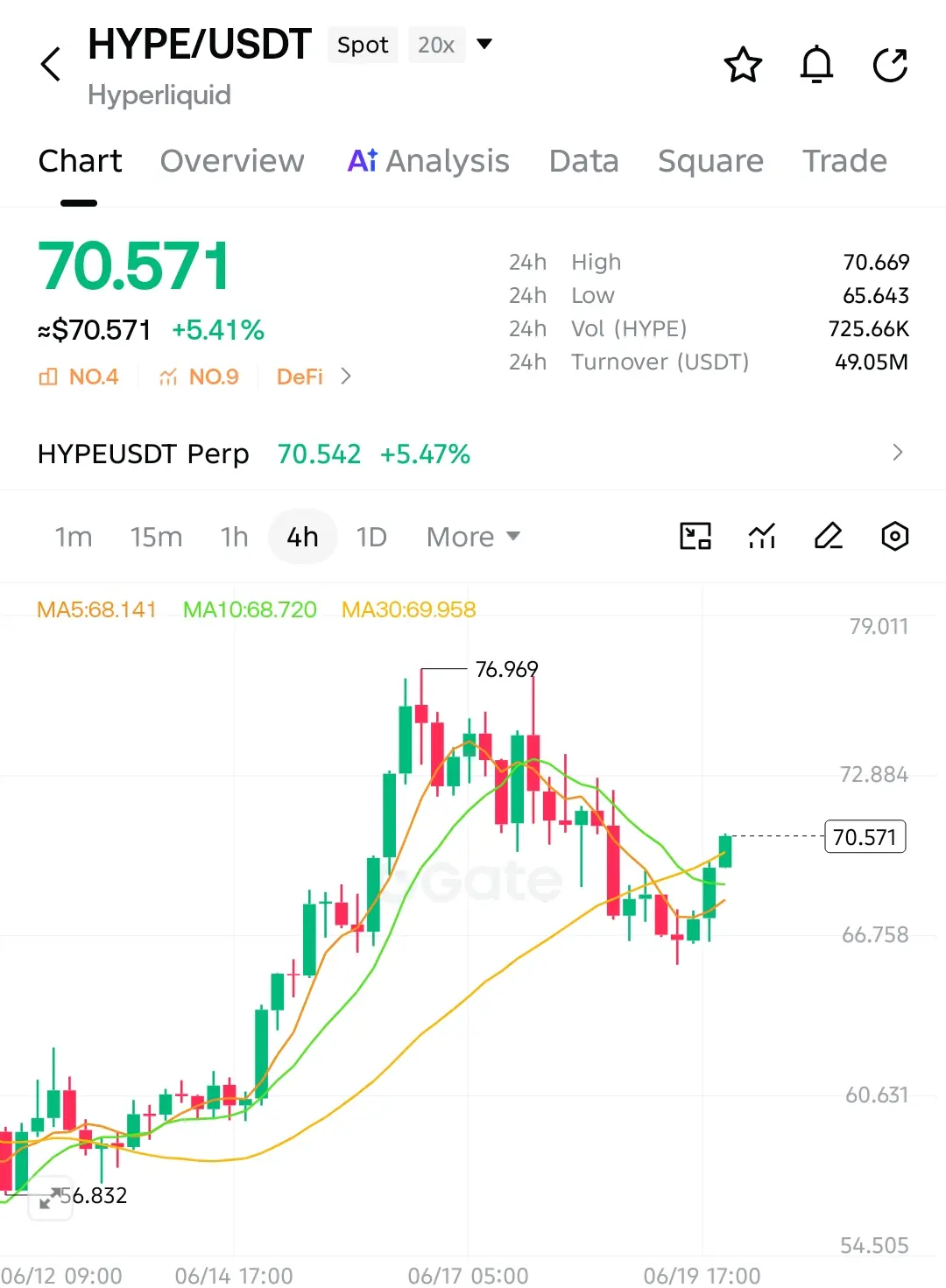The height and width of the screenshot is (1288, 946).
Task: Expand the More timeframes dropdown
Action: tap(473, 537)
